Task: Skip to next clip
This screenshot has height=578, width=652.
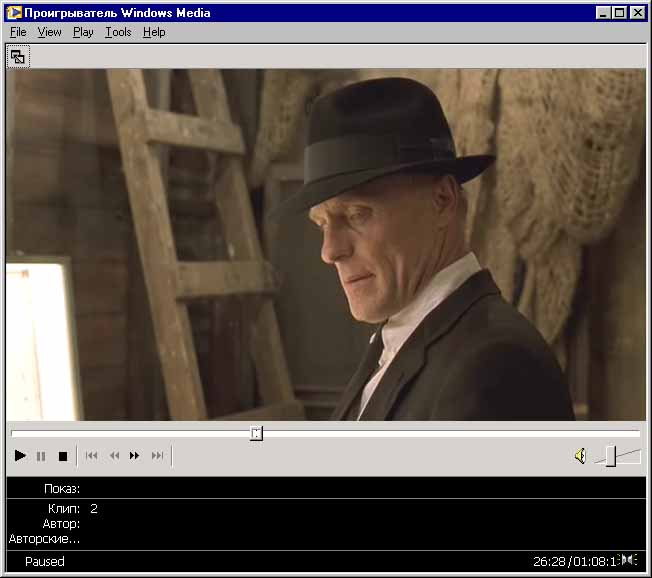Action: pos(157,456)
